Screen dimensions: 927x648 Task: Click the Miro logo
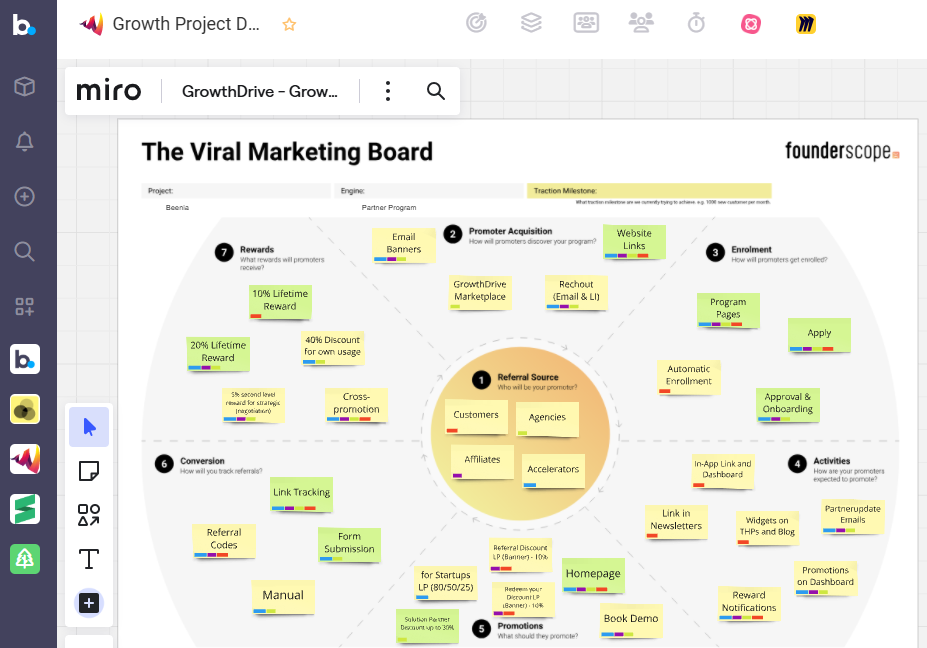point(111,92)
